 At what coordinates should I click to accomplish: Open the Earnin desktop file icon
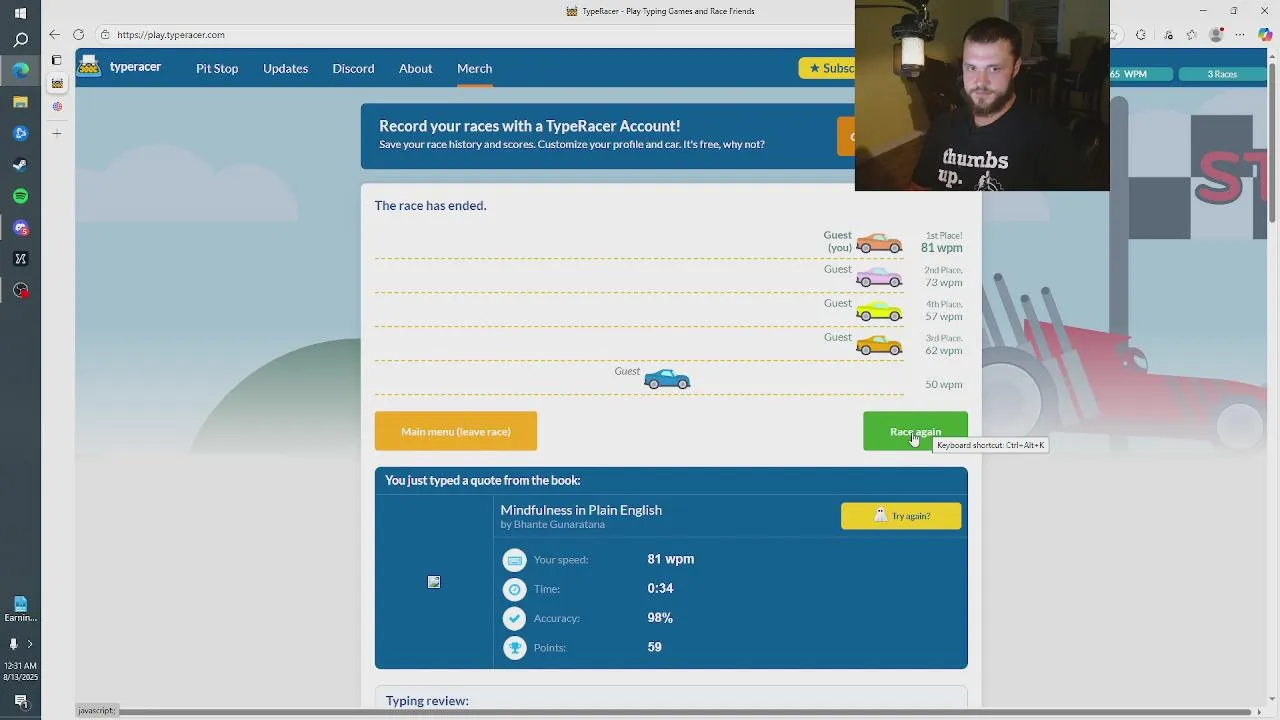pos(20,608)
